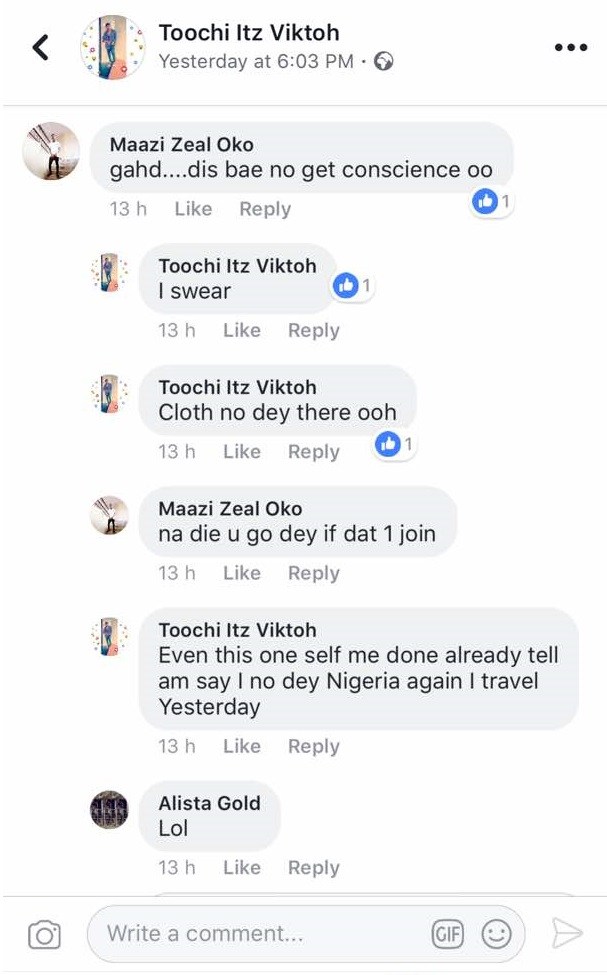Like the "I swear" comment

point(242,330)
